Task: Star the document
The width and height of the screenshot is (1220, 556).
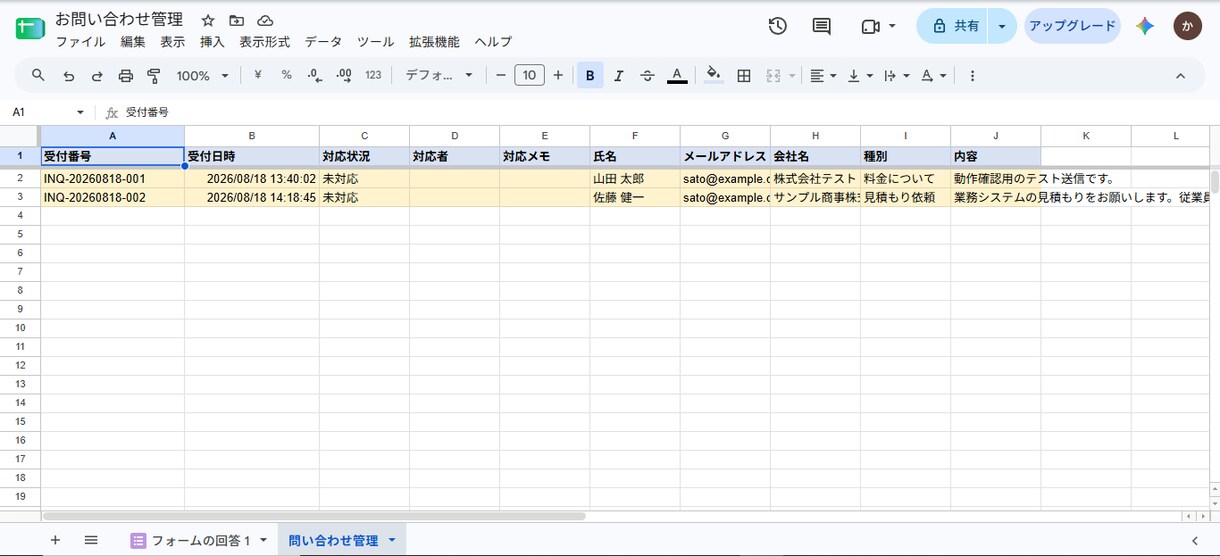Action: click(x=208, y=20)
